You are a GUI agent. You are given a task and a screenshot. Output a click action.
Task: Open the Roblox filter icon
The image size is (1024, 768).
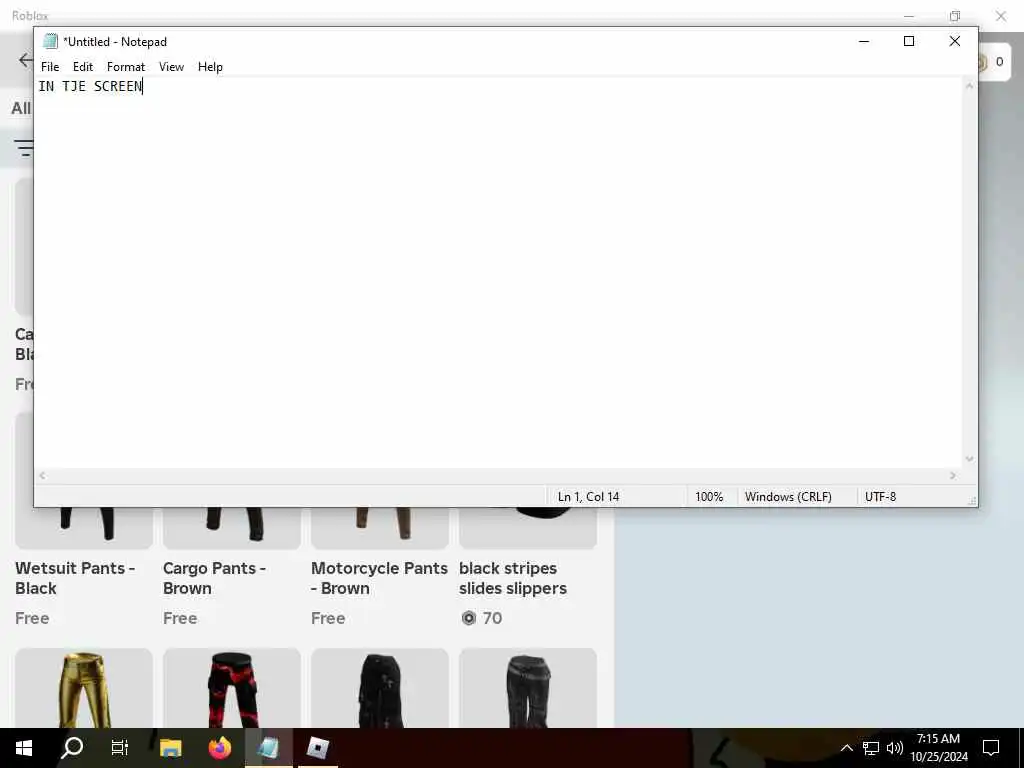click(x=24, y=148)
